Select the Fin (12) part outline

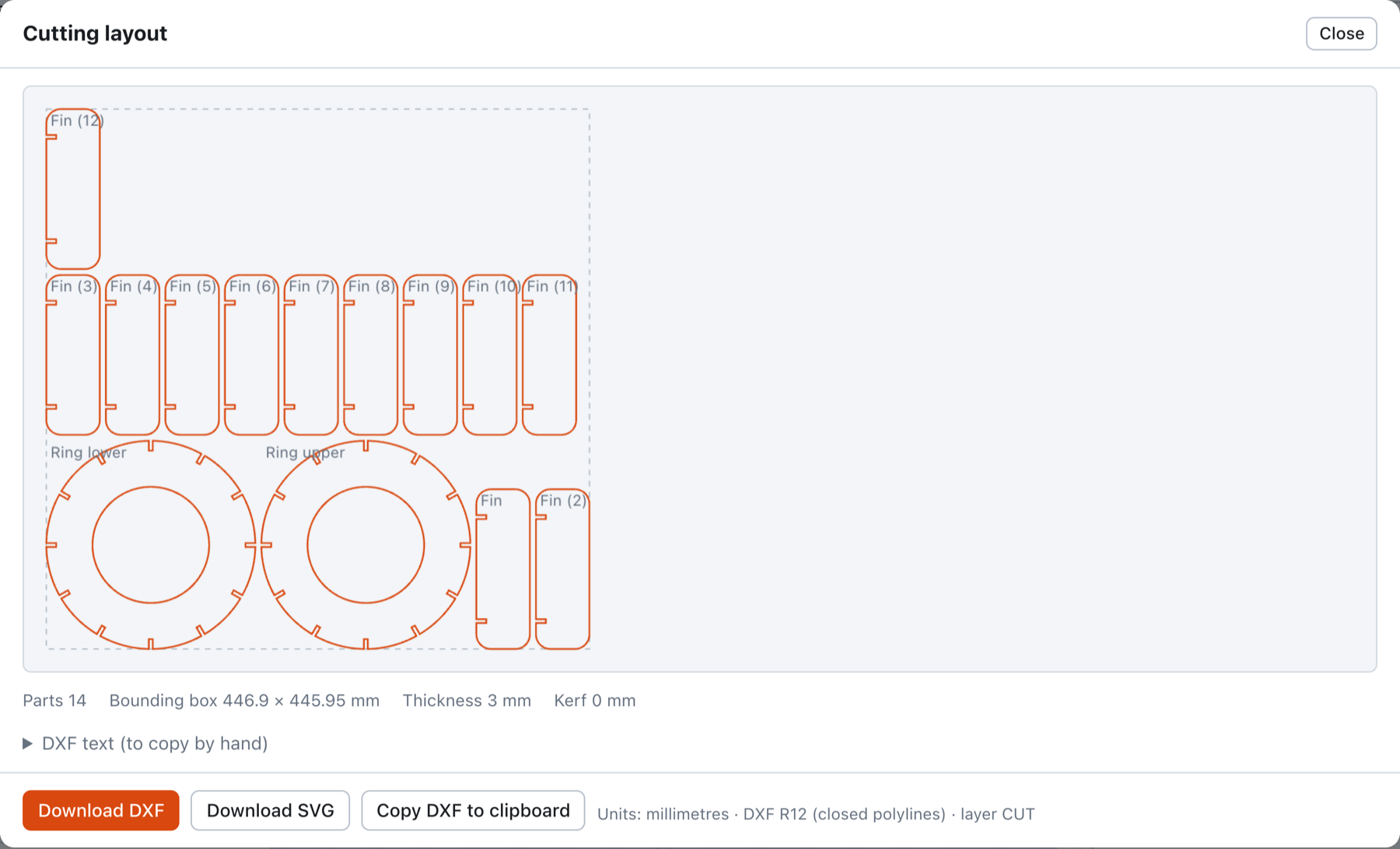click(x=73, y=189)
